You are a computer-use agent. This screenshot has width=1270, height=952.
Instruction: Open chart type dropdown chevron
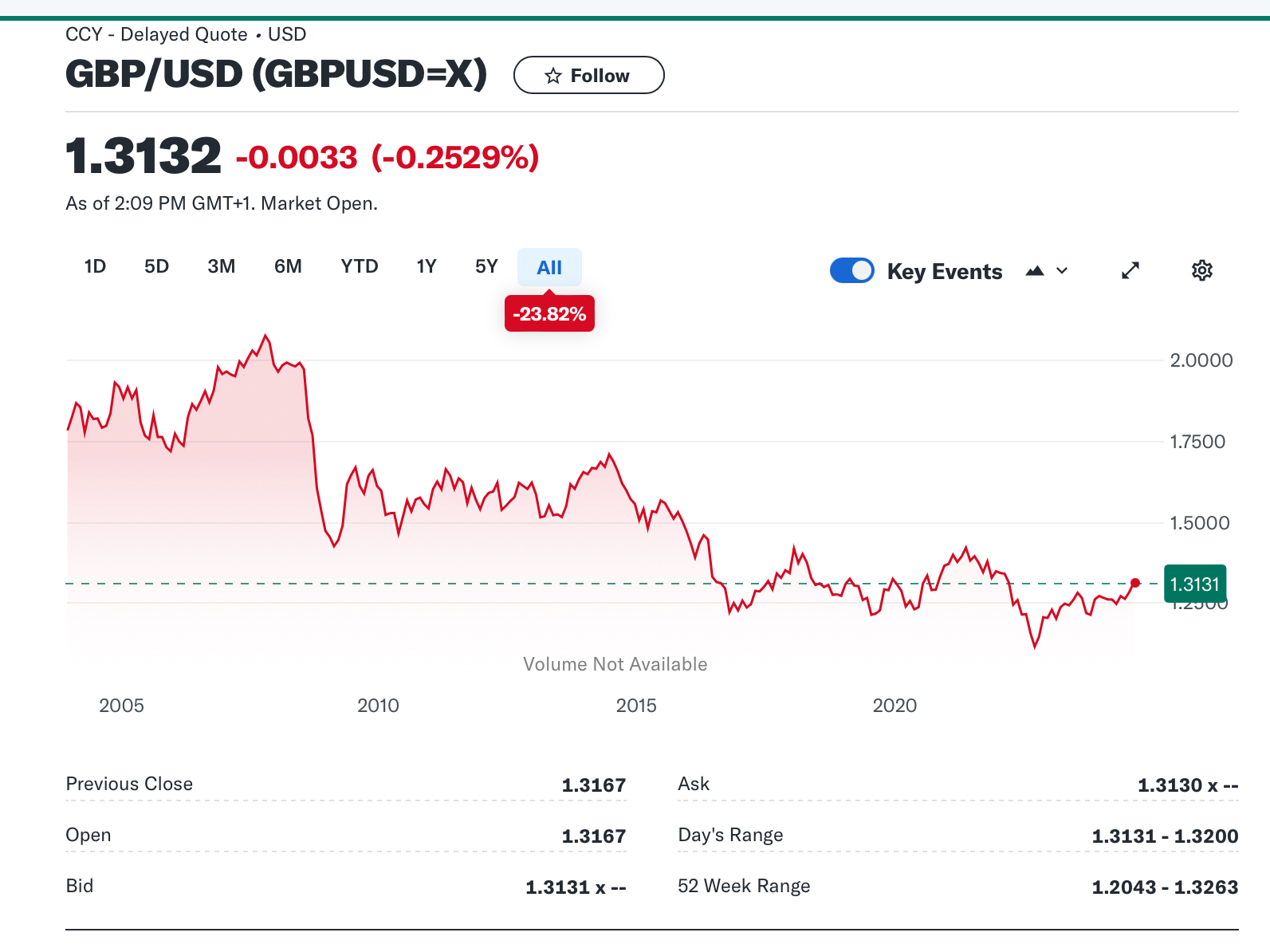pyautogui.click(x=1062, y=270)
